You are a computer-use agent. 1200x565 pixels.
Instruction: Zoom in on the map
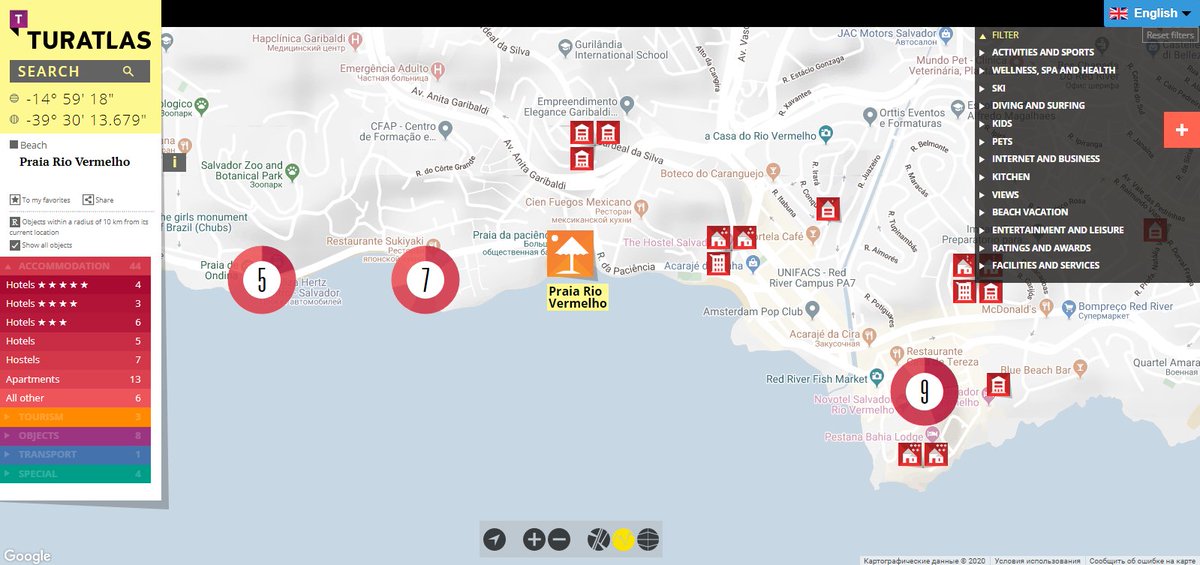534,540
